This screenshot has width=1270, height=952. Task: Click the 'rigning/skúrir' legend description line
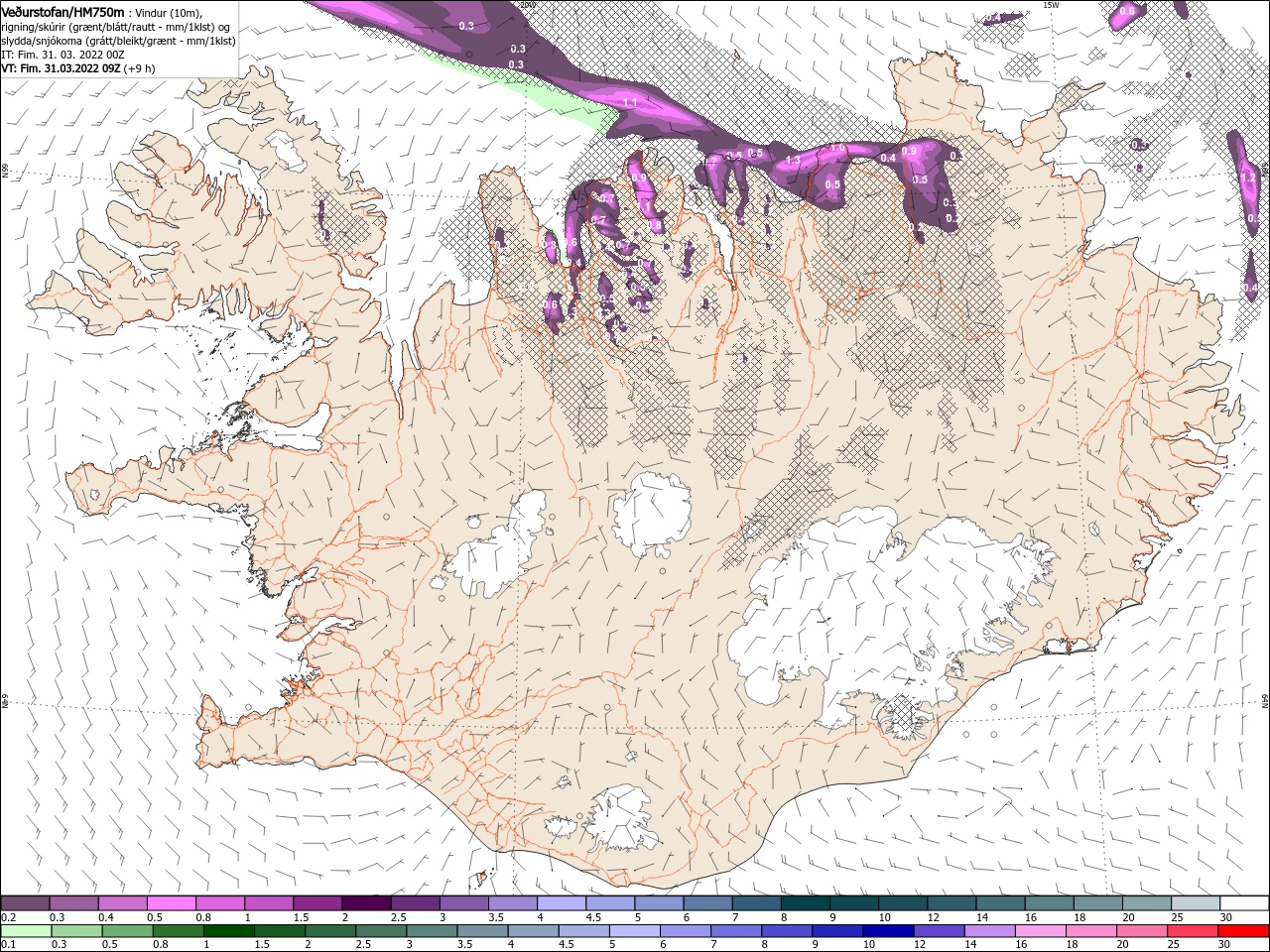click(x=115, y=26)
